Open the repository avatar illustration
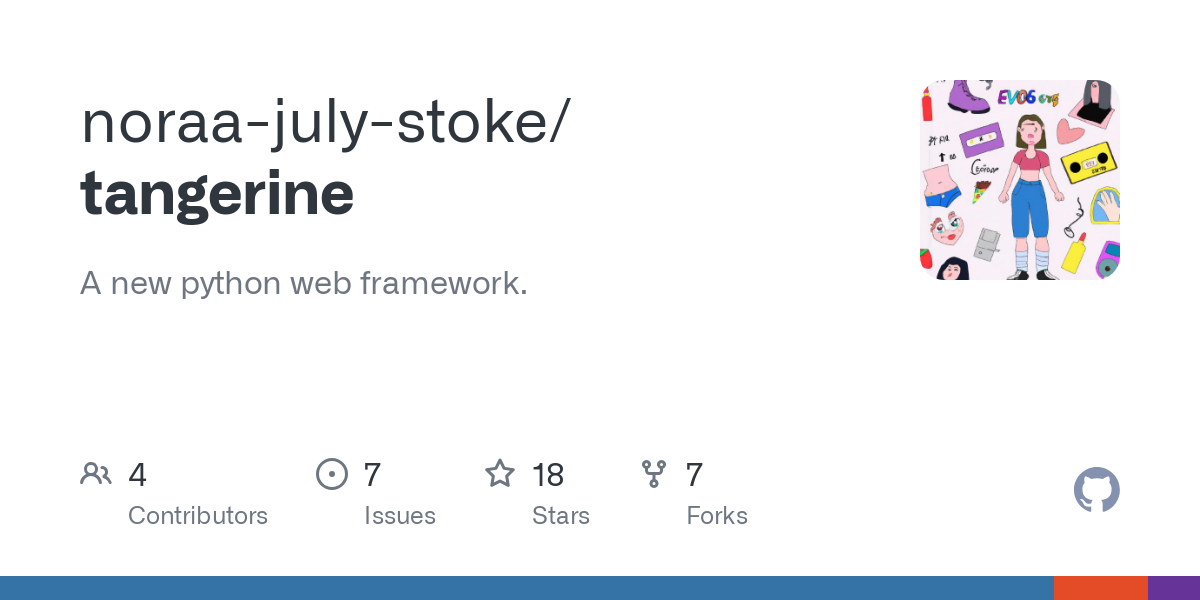The width and height of the screenshot is (1200, 600). [x=1019, y=180]
